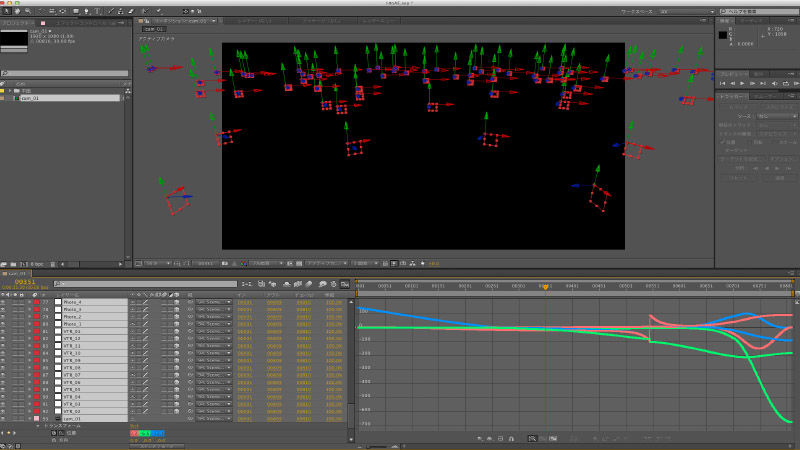Open parent dropdown for Photo_4 layer
The height and width of the screenshot is (450, 800).
[214, 301]
